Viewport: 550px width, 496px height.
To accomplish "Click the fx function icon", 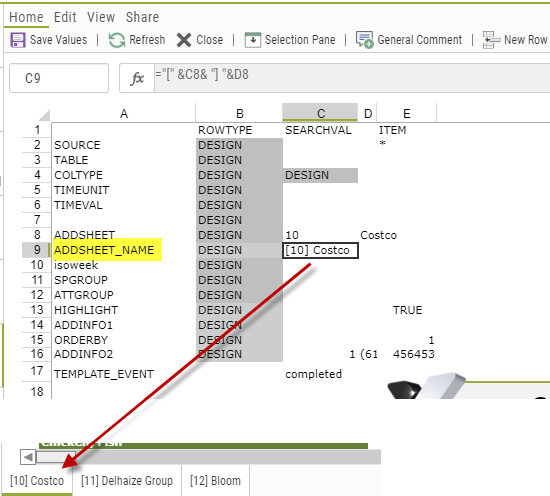I will 137,78.
